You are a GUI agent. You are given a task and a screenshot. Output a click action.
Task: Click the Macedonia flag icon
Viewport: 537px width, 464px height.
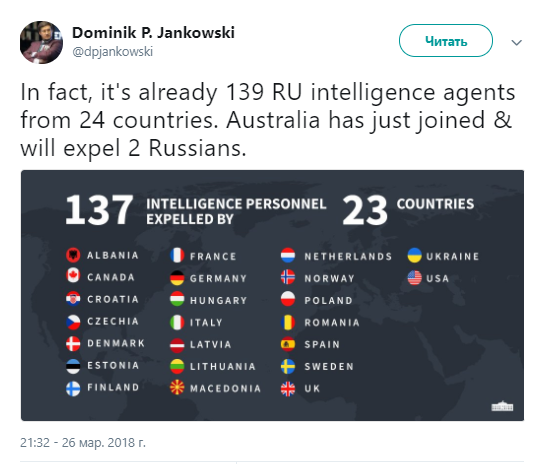(x=177, y=388)
